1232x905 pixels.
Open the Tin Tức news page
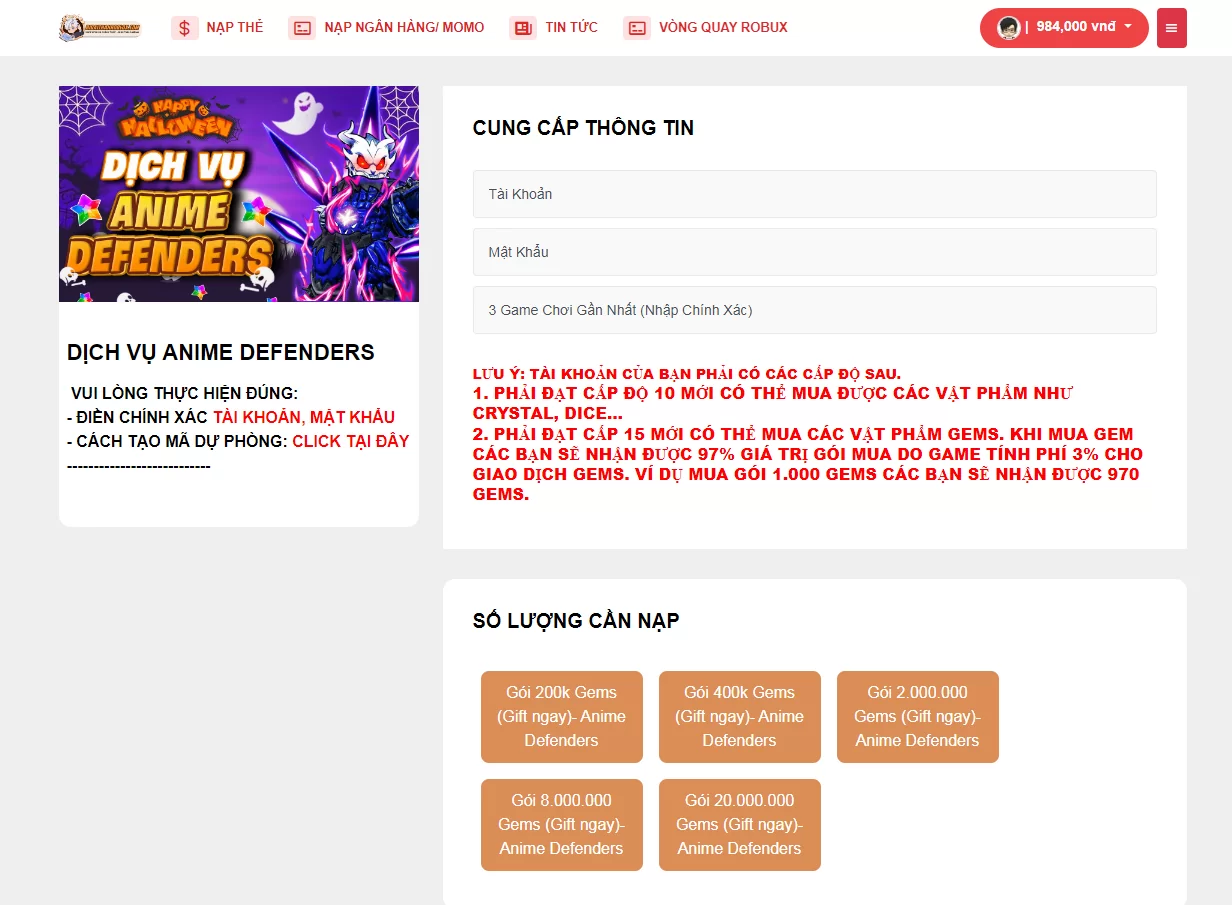(572, 28)
